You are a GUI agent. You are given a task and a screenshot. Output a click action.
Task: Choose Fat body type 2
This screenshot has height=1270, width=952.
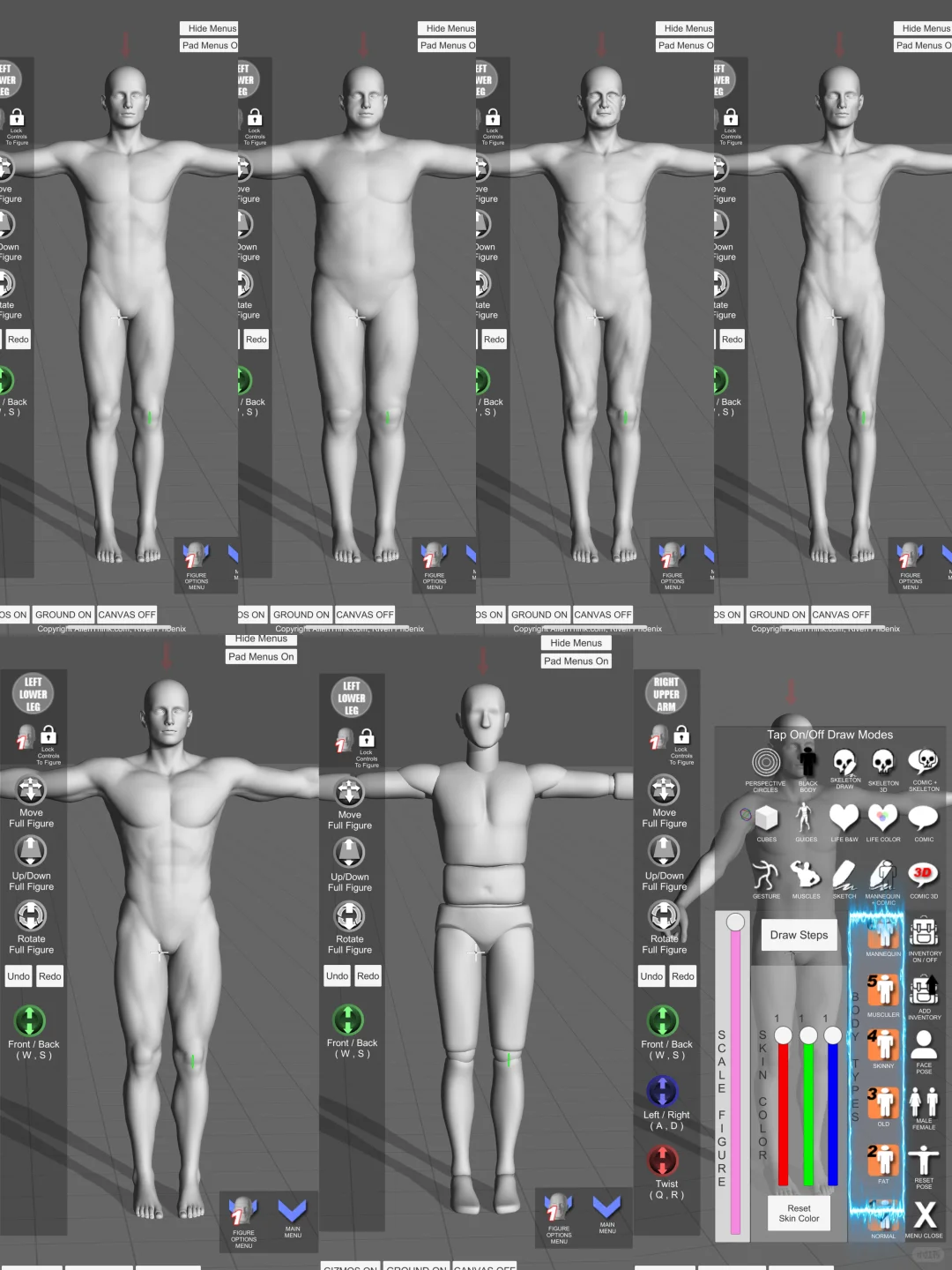[882, 1162]
